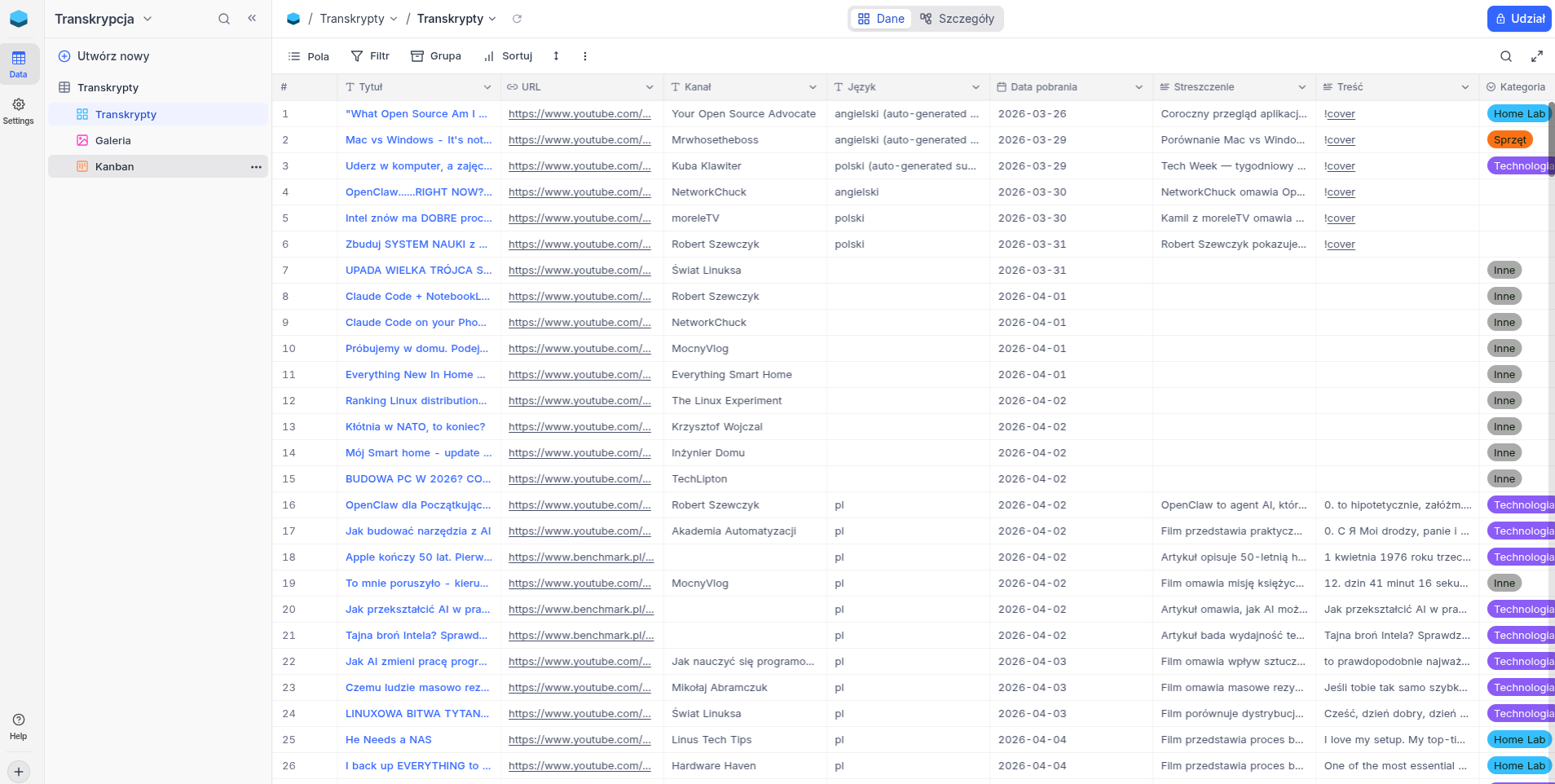Viewport: 1555px width, 784px height.
Task: Click the orange Sprzęt tag in row 2
Action: tap(1510, 140)
